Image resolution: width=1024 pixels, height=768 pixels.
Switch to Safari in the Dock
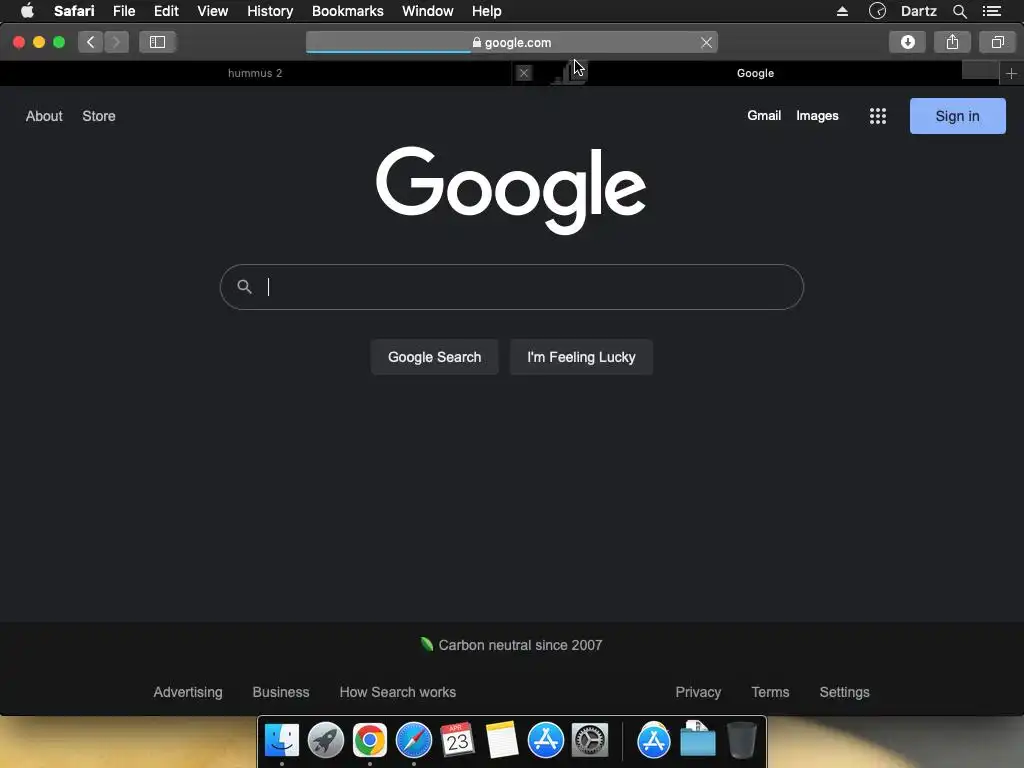tap(414, 740)
